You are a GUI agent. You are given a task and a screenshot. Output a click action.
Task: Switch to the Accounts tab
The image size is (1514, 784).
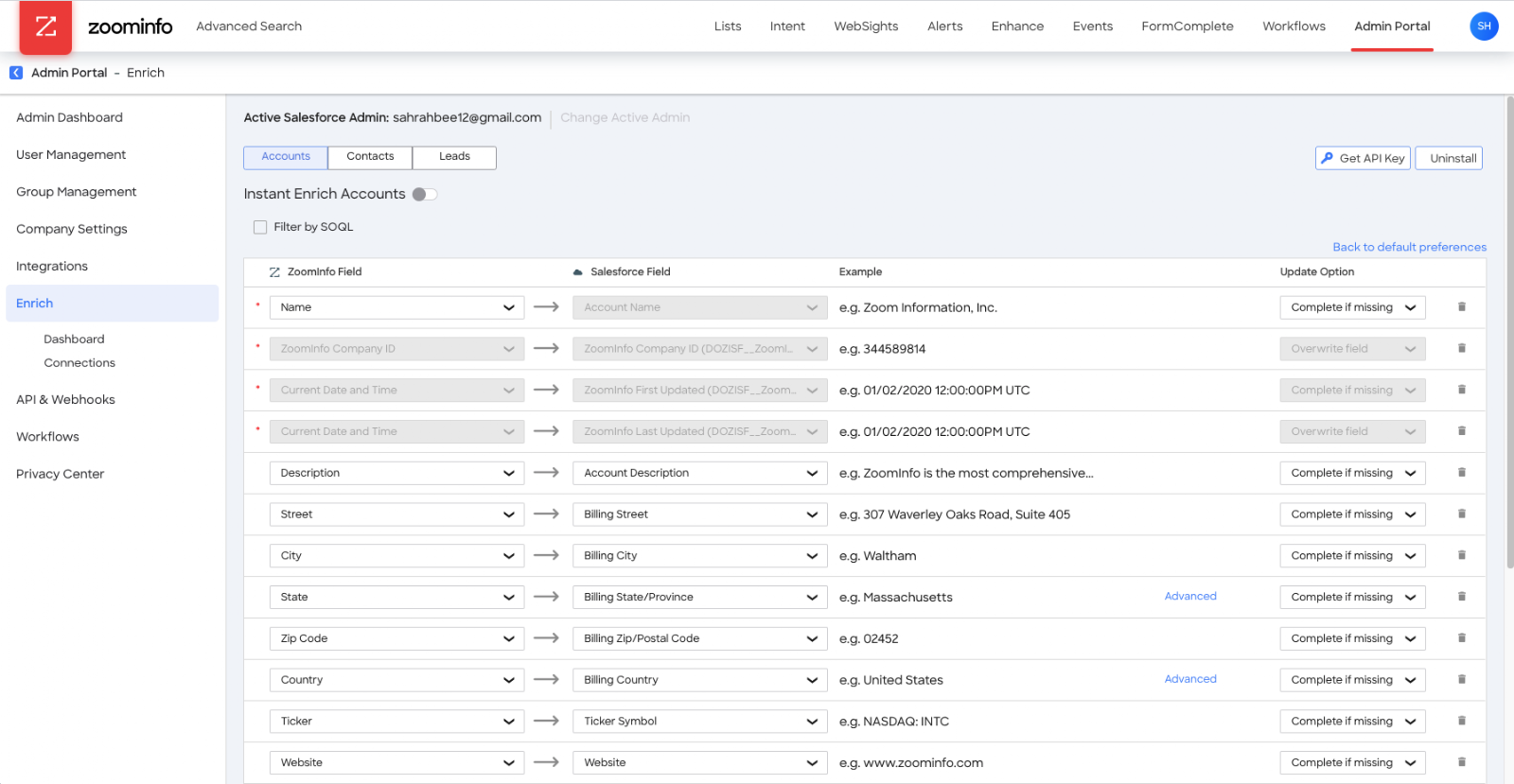286,157
